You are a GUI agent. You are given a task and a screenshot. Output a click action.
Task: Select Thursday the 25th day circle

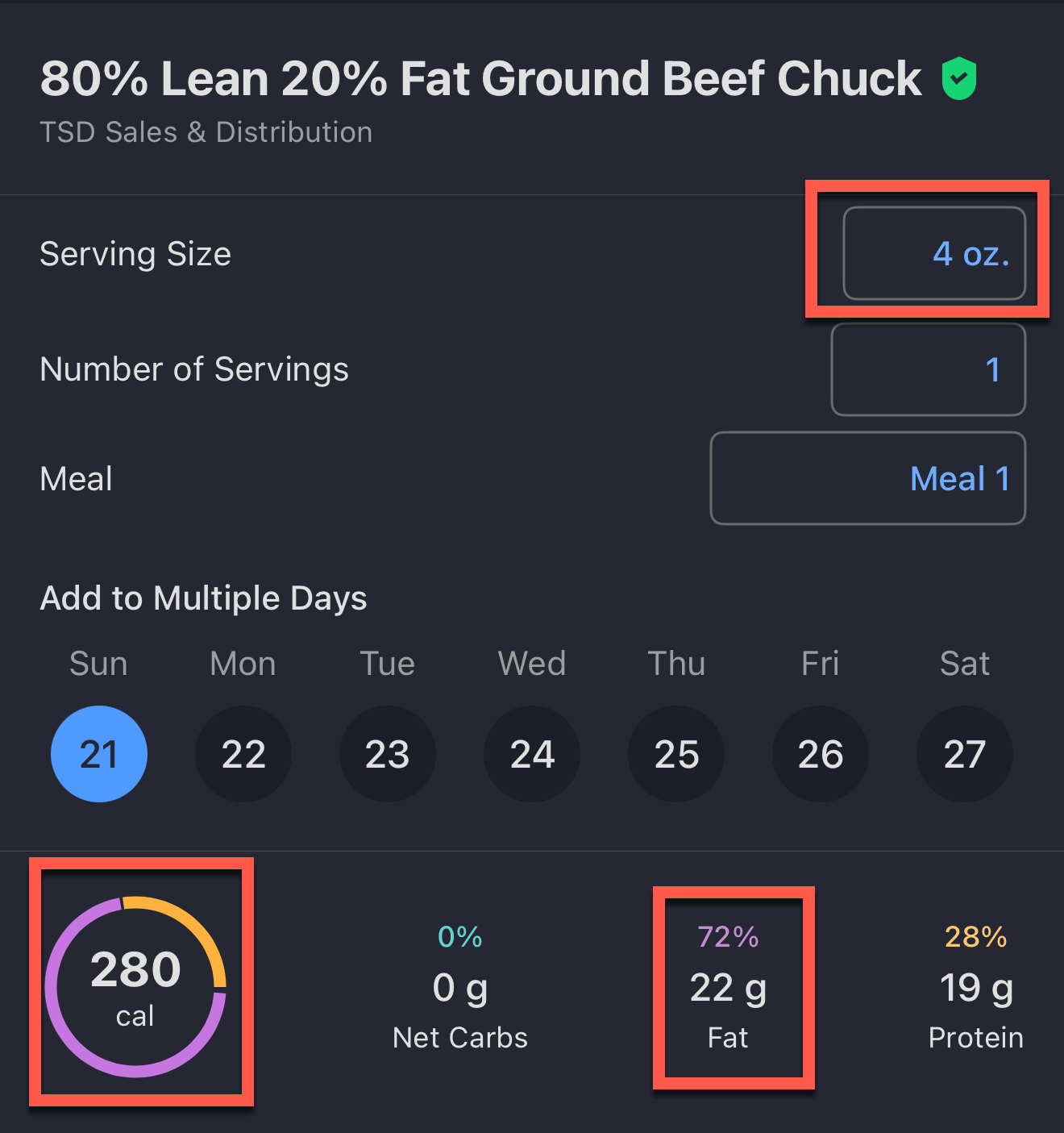tap(676, 754)
